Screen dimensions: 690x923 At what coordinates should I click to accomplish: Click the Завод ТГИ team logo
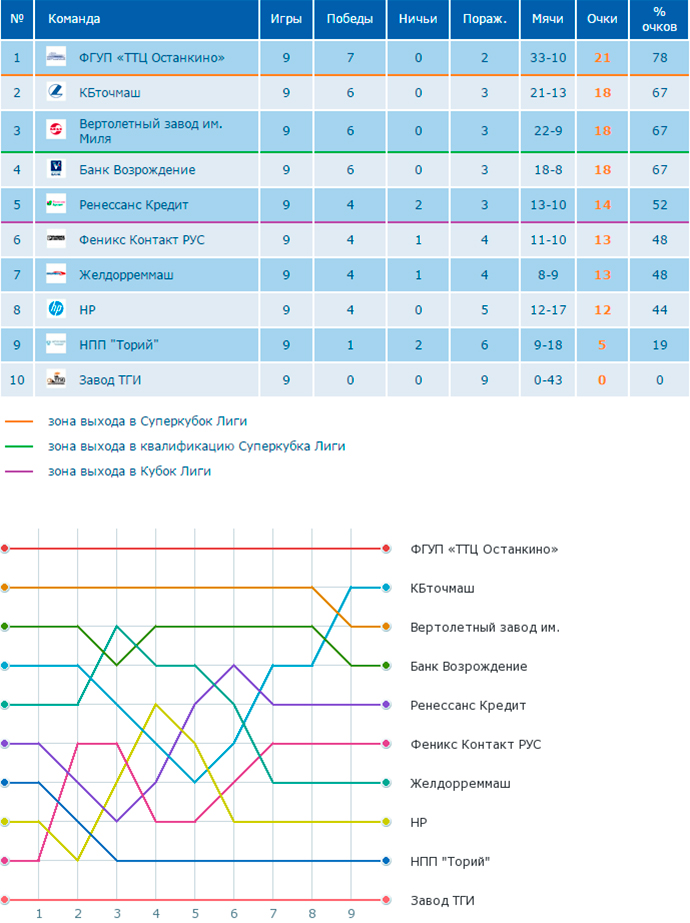pyautogui.click(x=56, y=380)
